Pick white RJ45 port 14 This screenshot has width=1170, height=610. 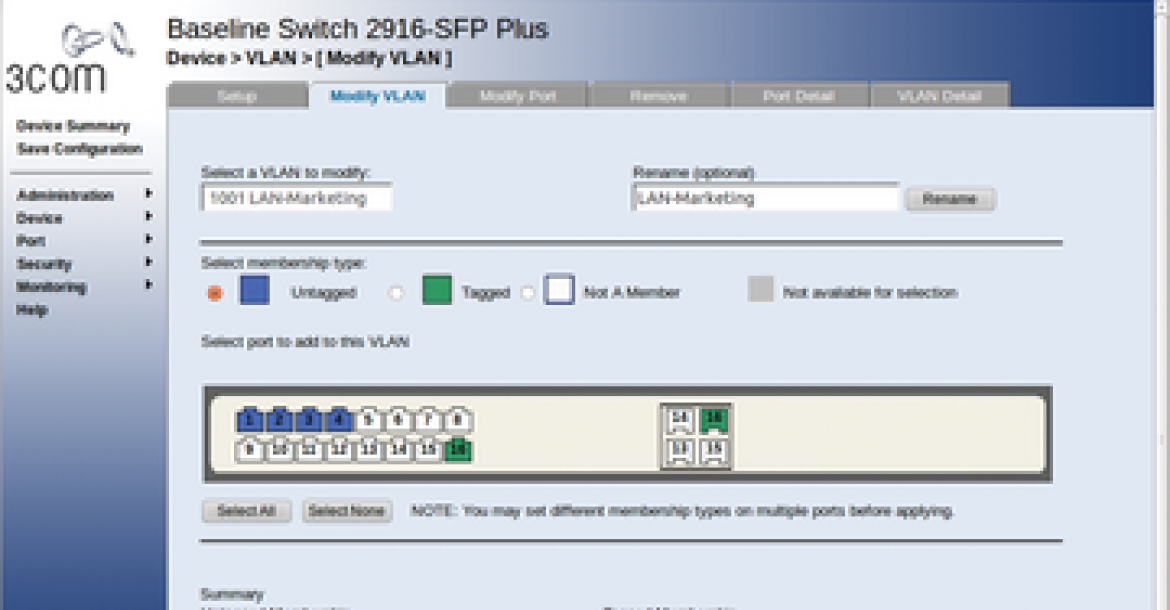point(398,450)
